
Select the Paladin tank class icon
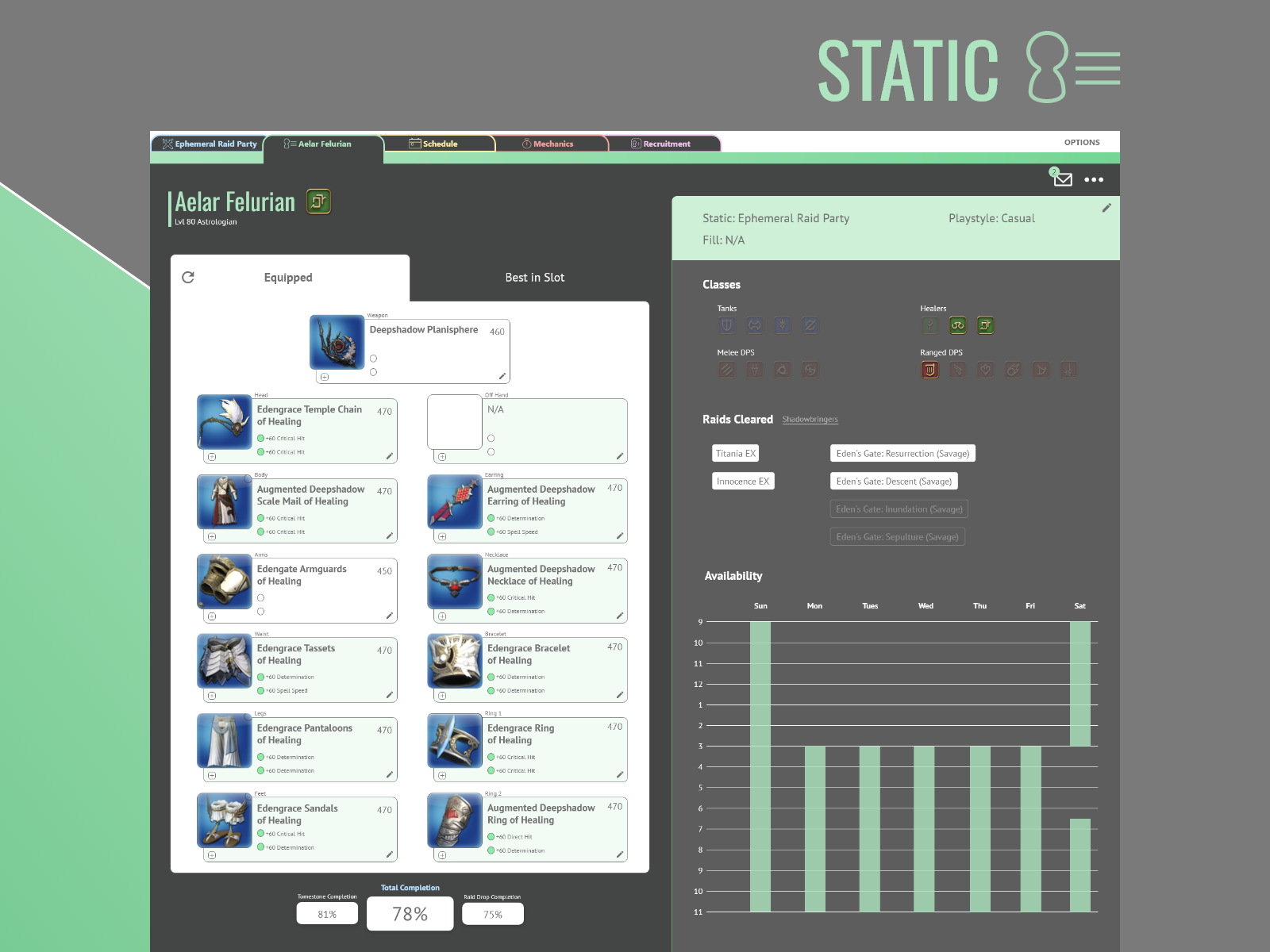pos(726,325)
